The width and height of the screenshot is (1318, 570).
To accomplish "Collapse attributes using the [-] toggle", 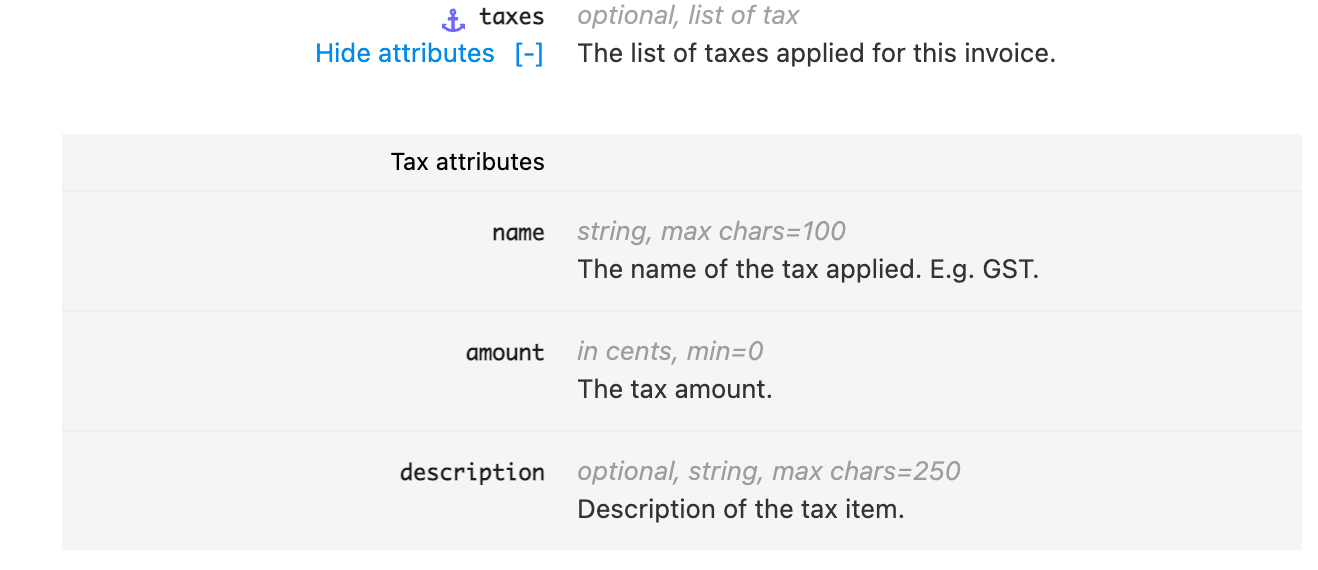I will (x=529, y=53).
